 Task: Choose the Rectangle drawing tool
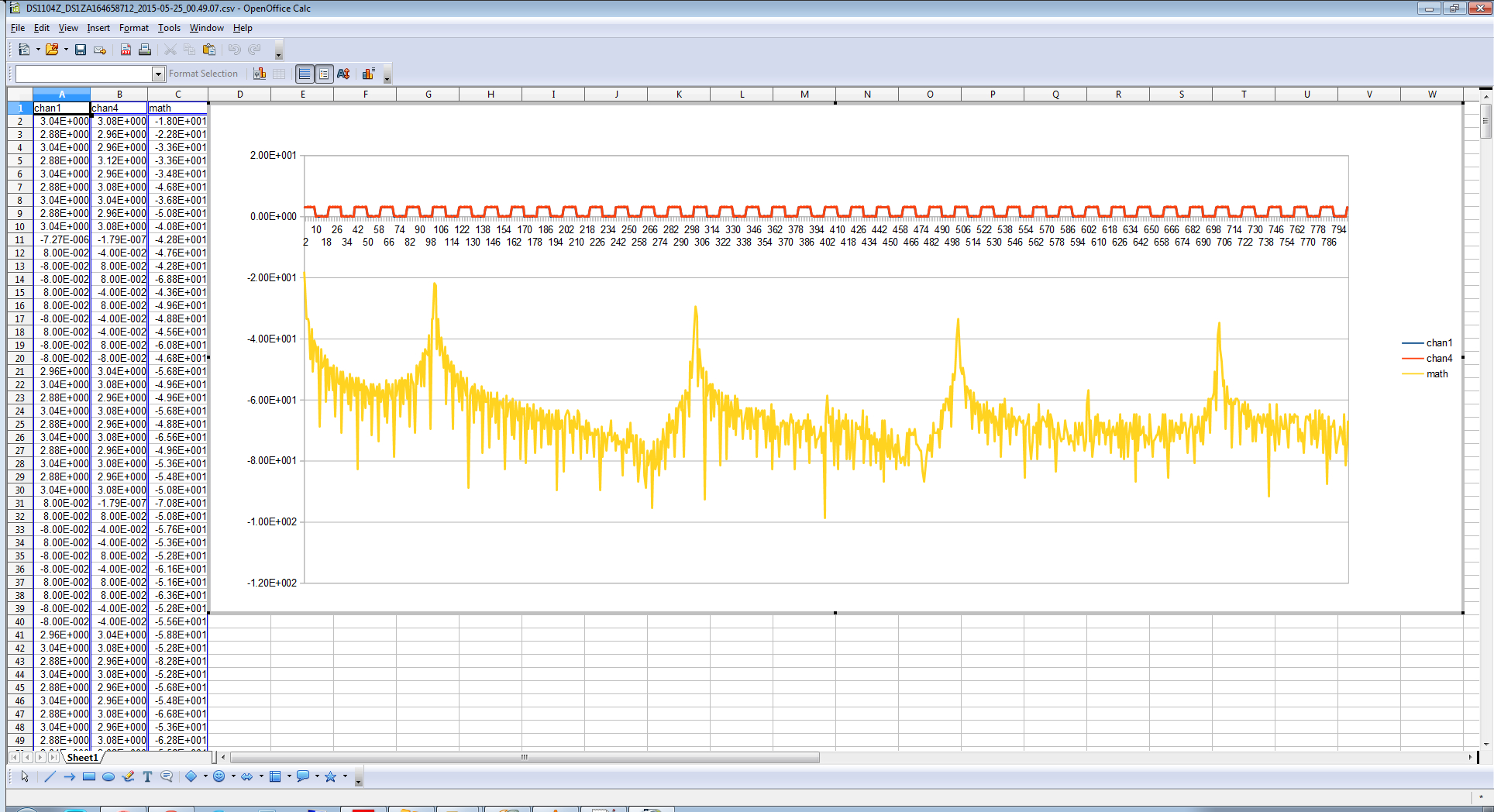[89, 776]
